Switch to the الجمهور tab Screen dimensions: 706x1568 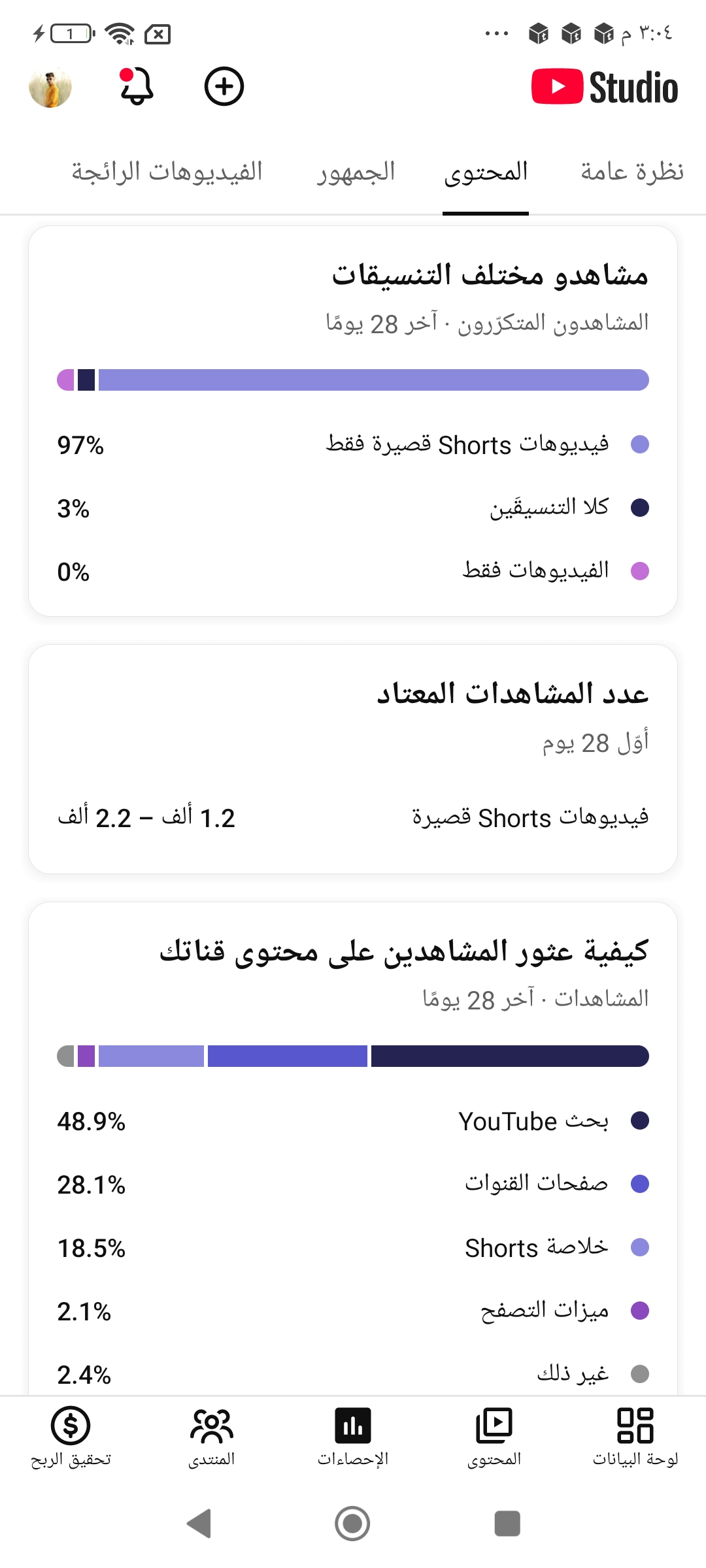[x=356, y=172]
